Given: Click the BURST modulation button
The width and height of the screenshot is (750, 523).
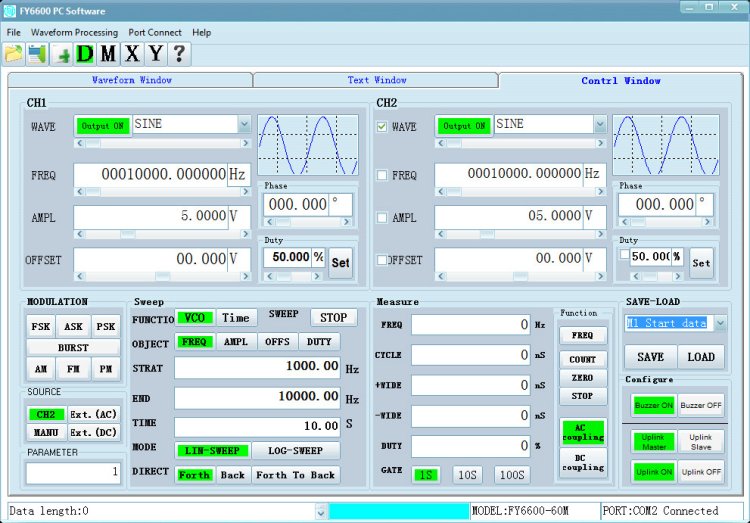Looking at the screenshot, I should 73,347.
